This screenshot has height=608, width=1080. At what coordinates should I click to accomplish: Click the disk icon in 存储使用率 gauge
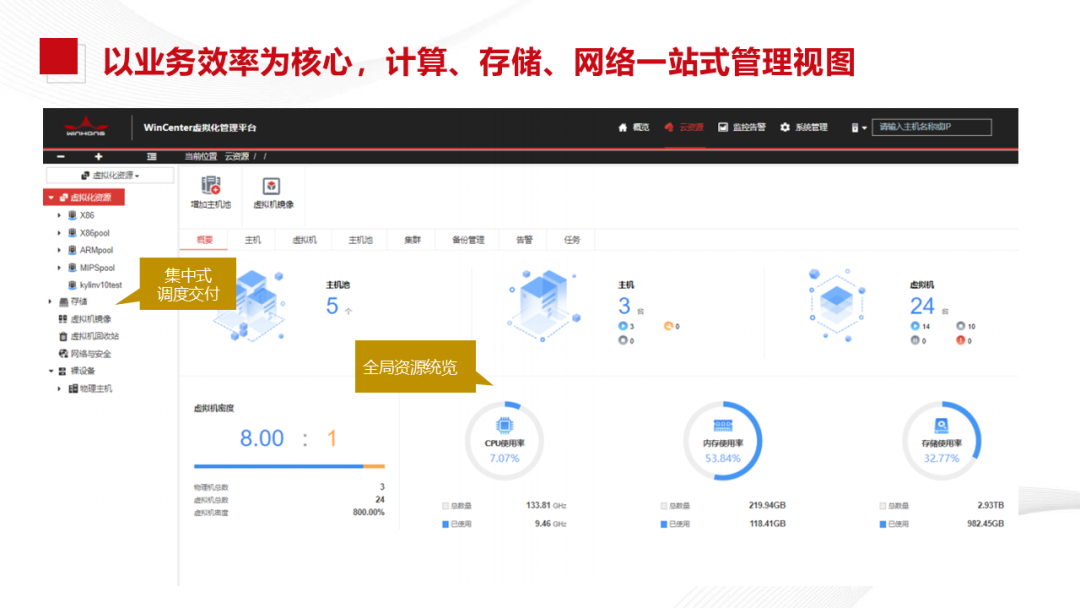click(941, 426)
